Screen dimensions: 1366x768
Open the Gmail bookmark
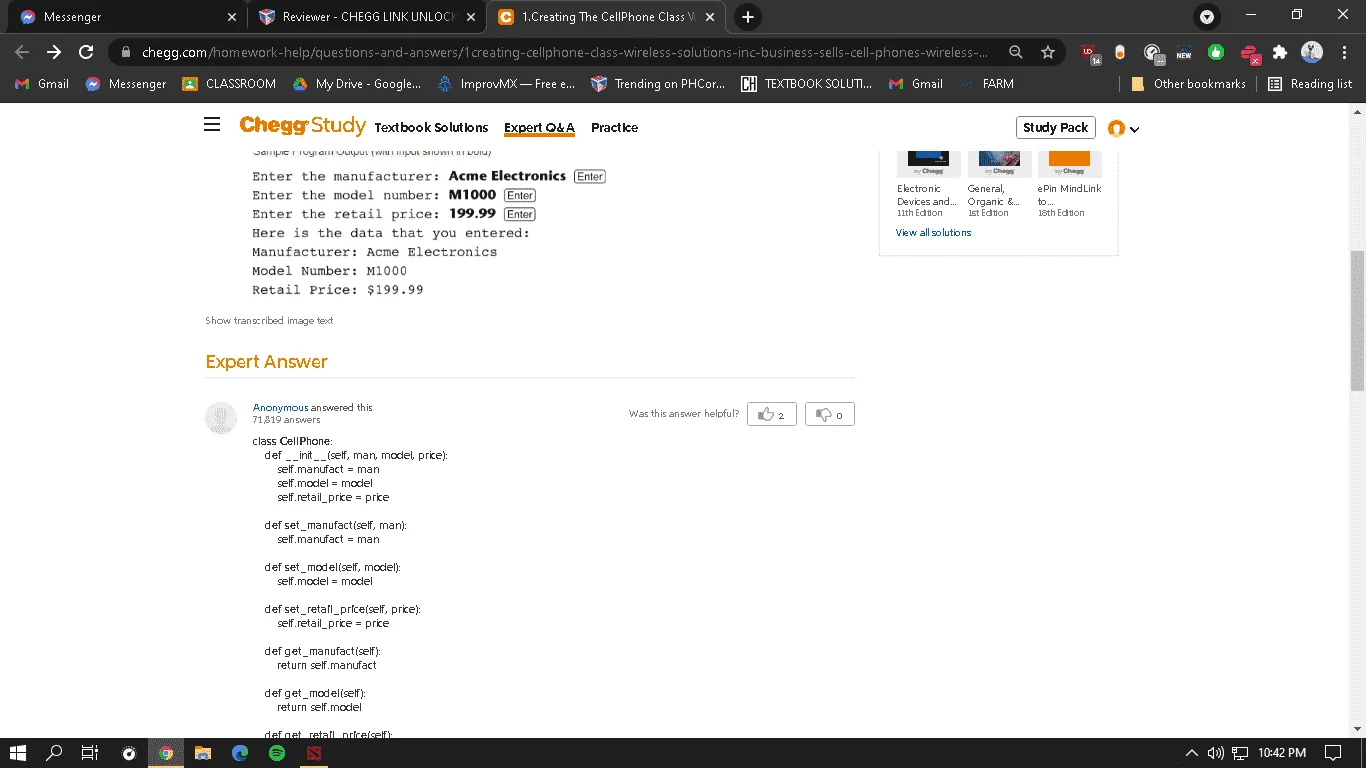42,84
